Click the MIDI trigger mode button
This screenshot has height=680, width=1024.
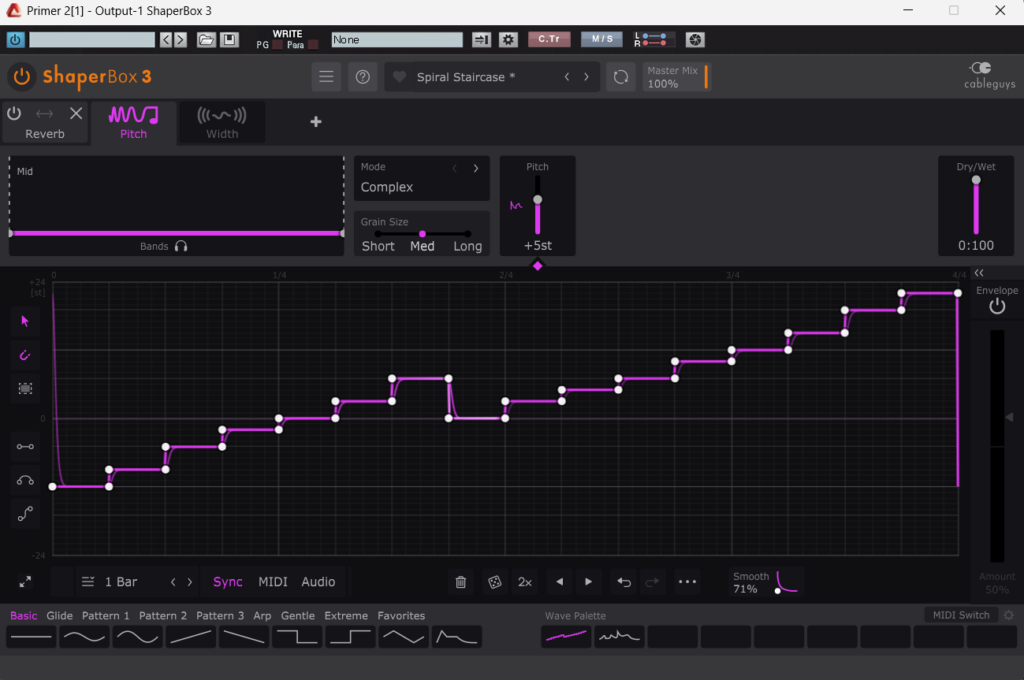272,582
